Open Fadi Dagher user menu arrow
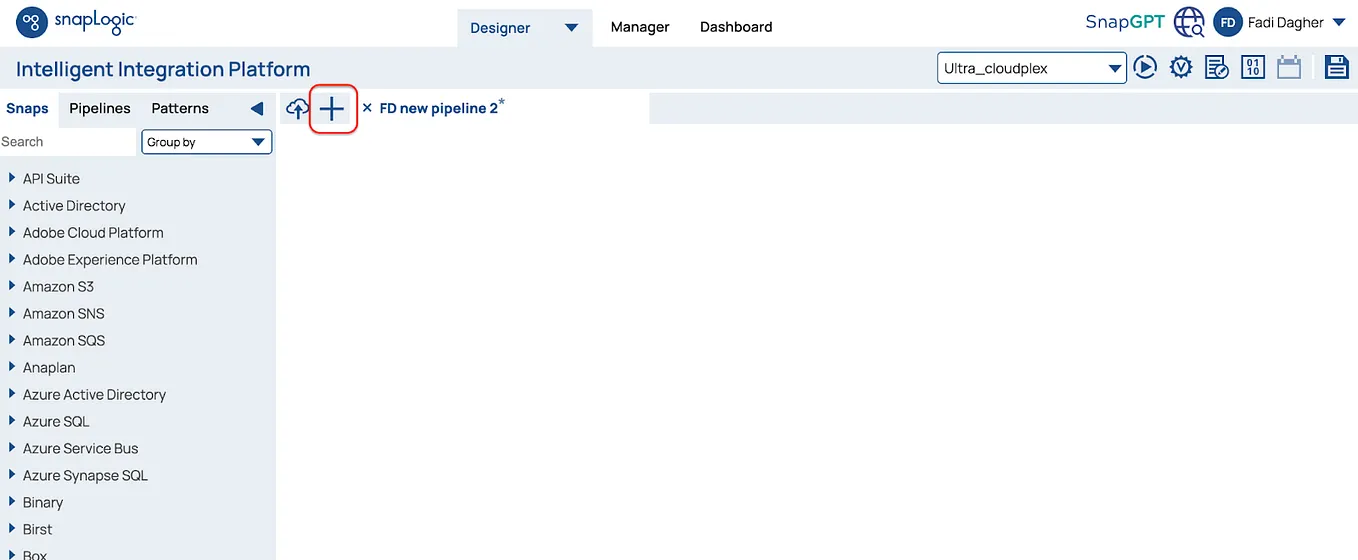The height and width of the screenshot is (560, 1358). click(x=1340, y=22)
